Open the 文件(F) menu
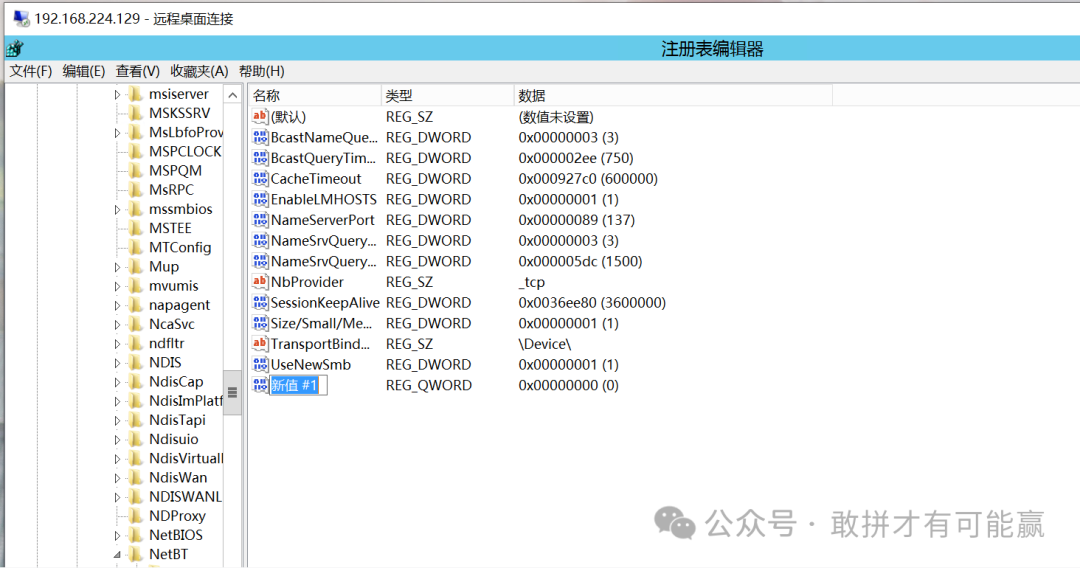1080x568 pixels. click(30, 71)
